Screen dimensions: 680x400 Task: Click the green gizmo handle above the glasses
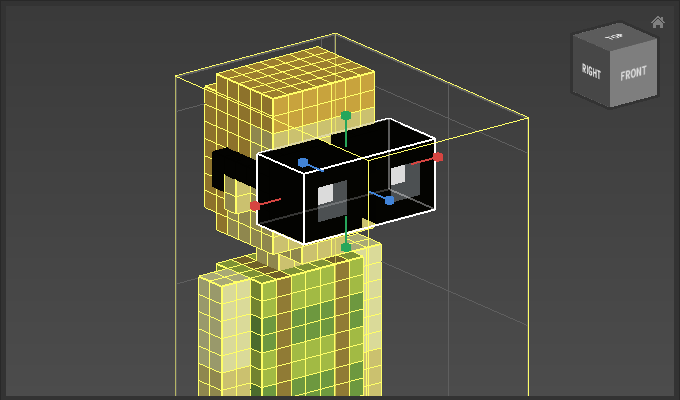point(346,116)
